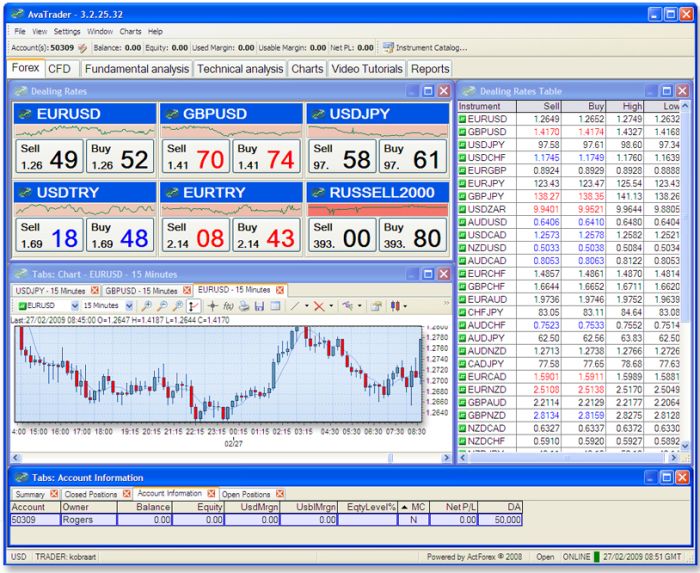The image size is (700, 573).
Task: Select the draw line tool
Action: point(294,306)
